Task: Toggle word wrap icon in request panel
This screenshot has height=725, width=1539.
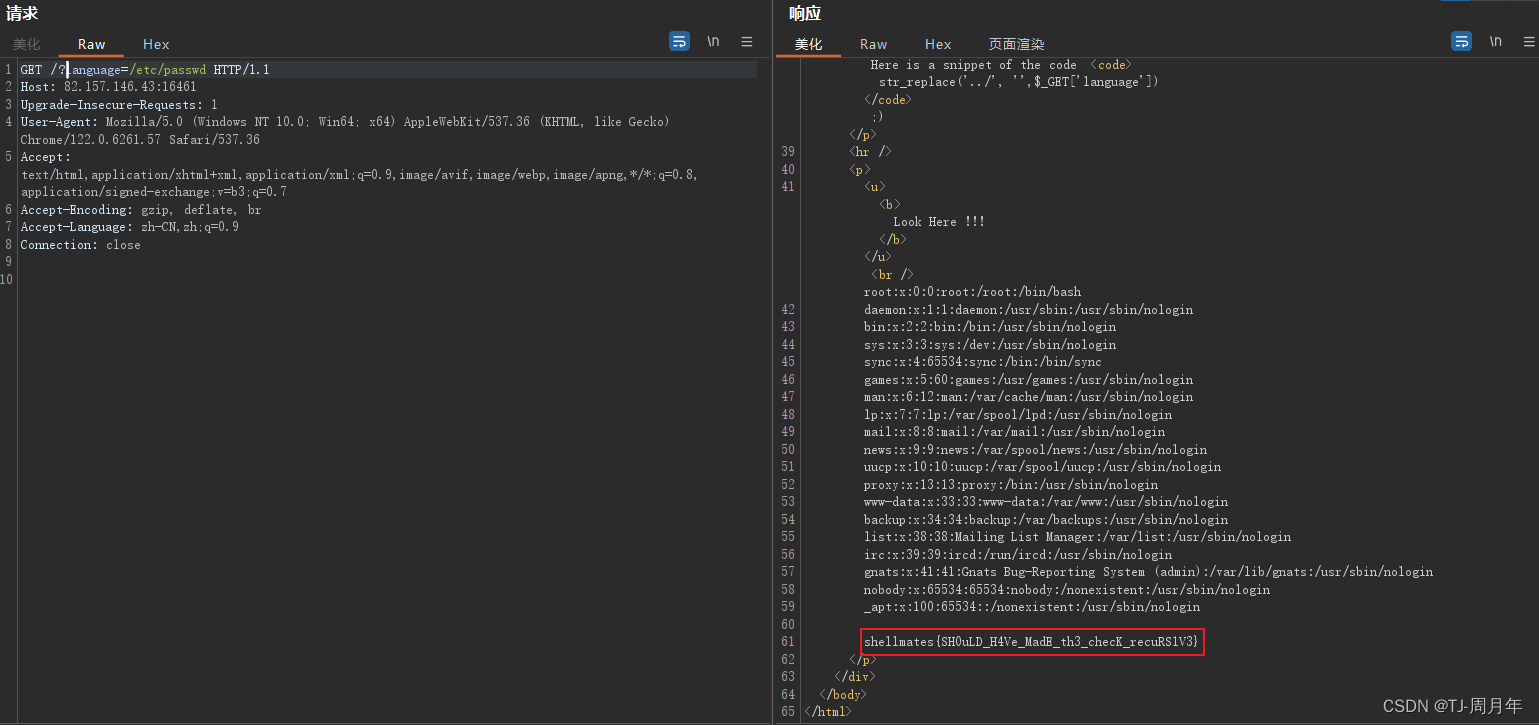Action: pyautogui.click(x=679, y=41)
